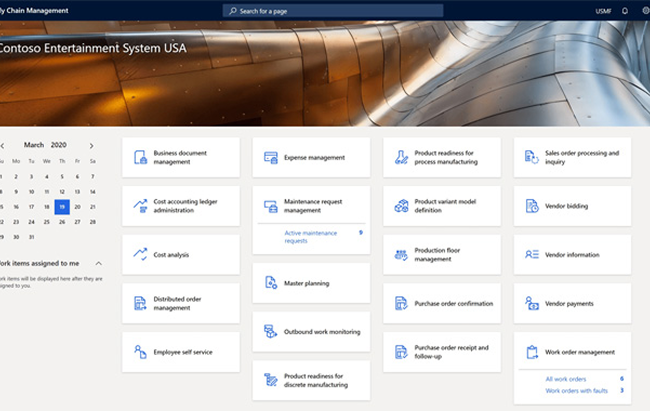Viewport: 650px width, 411px height.
Task: Open the Expense management card icon
Action: 271,158
